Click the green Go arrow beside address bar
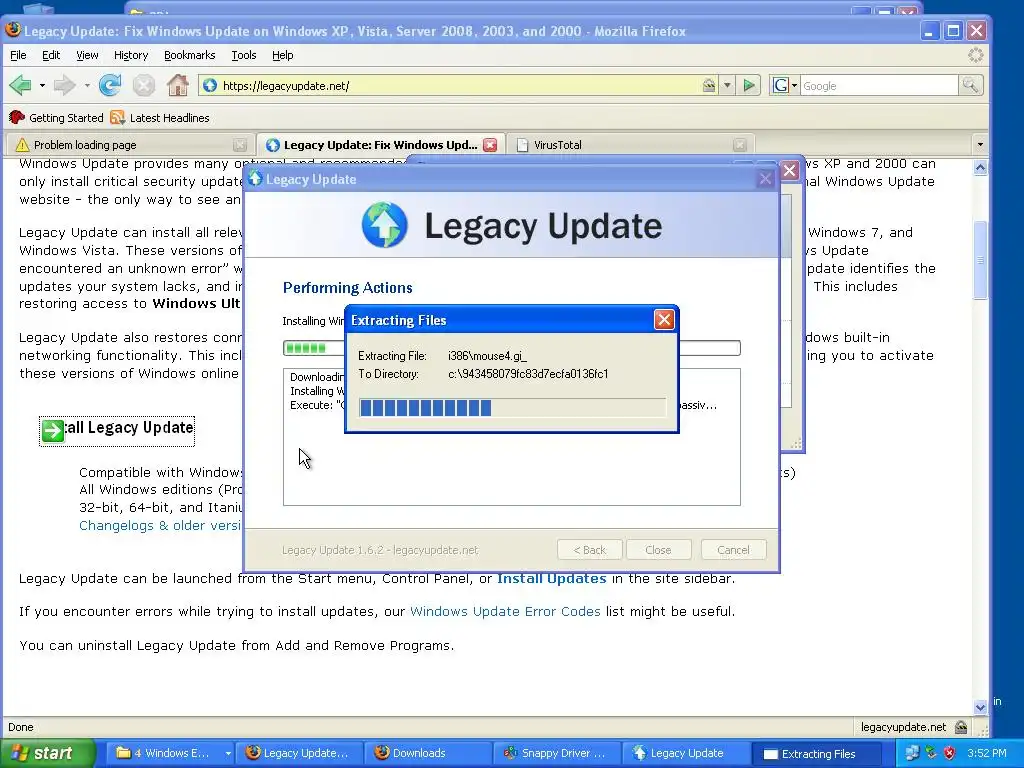The width and height of the screenshot is (1024, 768). pyautogui.click(x=749, y=86)
